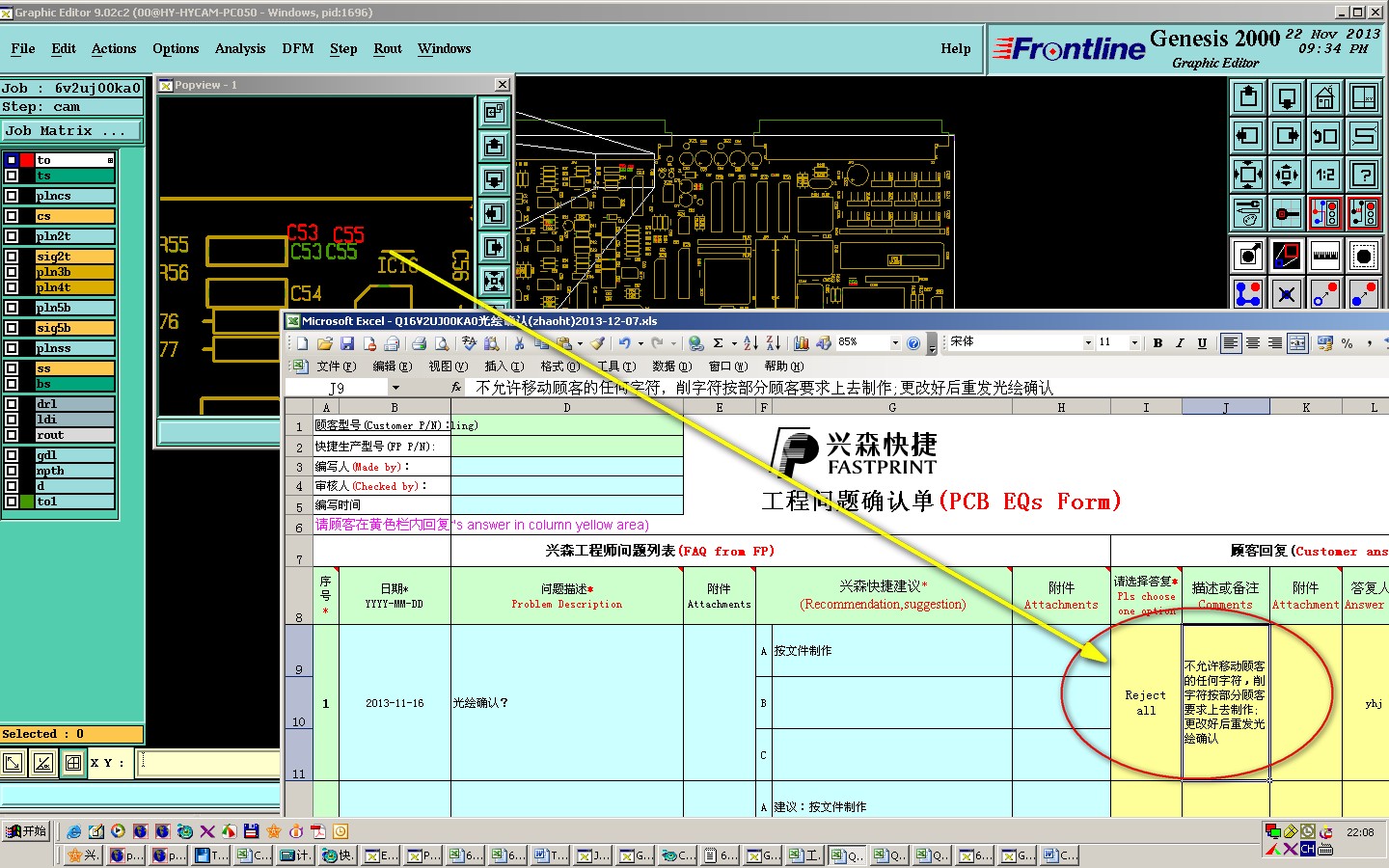1389x868 pixels.
Task: Toggle visibility box for layer cs
Action: click(12, 216)
